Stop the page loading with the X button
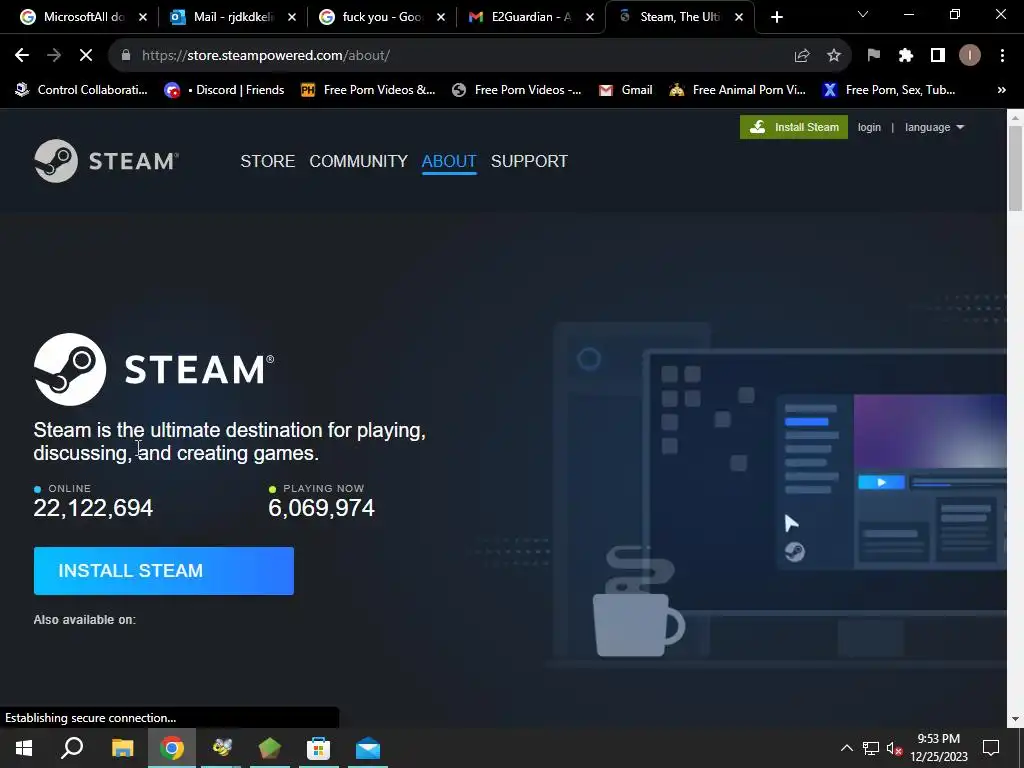The height and width of the screenshot is (768, 1024). point(86,56)
